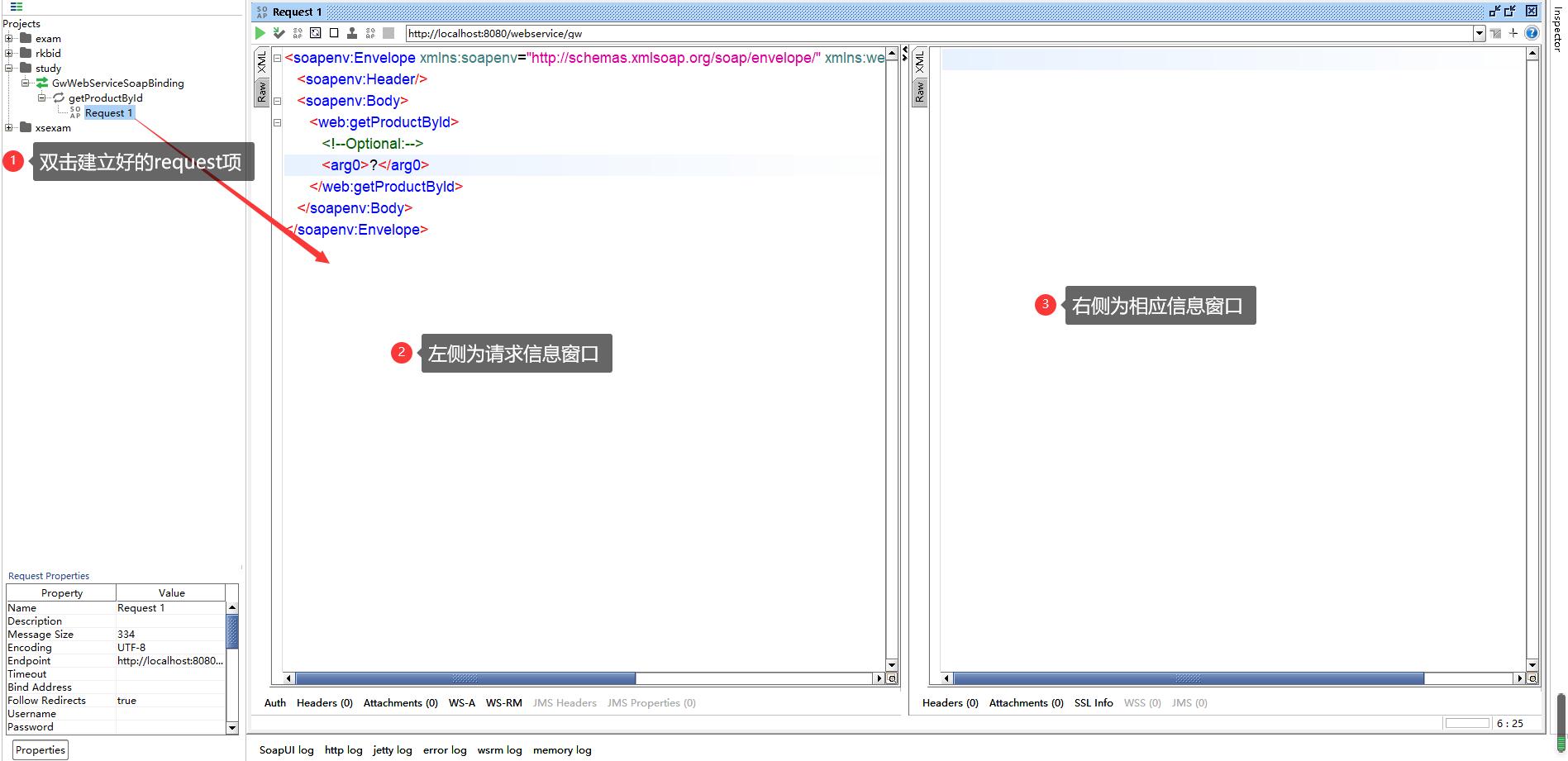
Task: Open the endpoint URL dropdown list
Action: click(1480, 33)
